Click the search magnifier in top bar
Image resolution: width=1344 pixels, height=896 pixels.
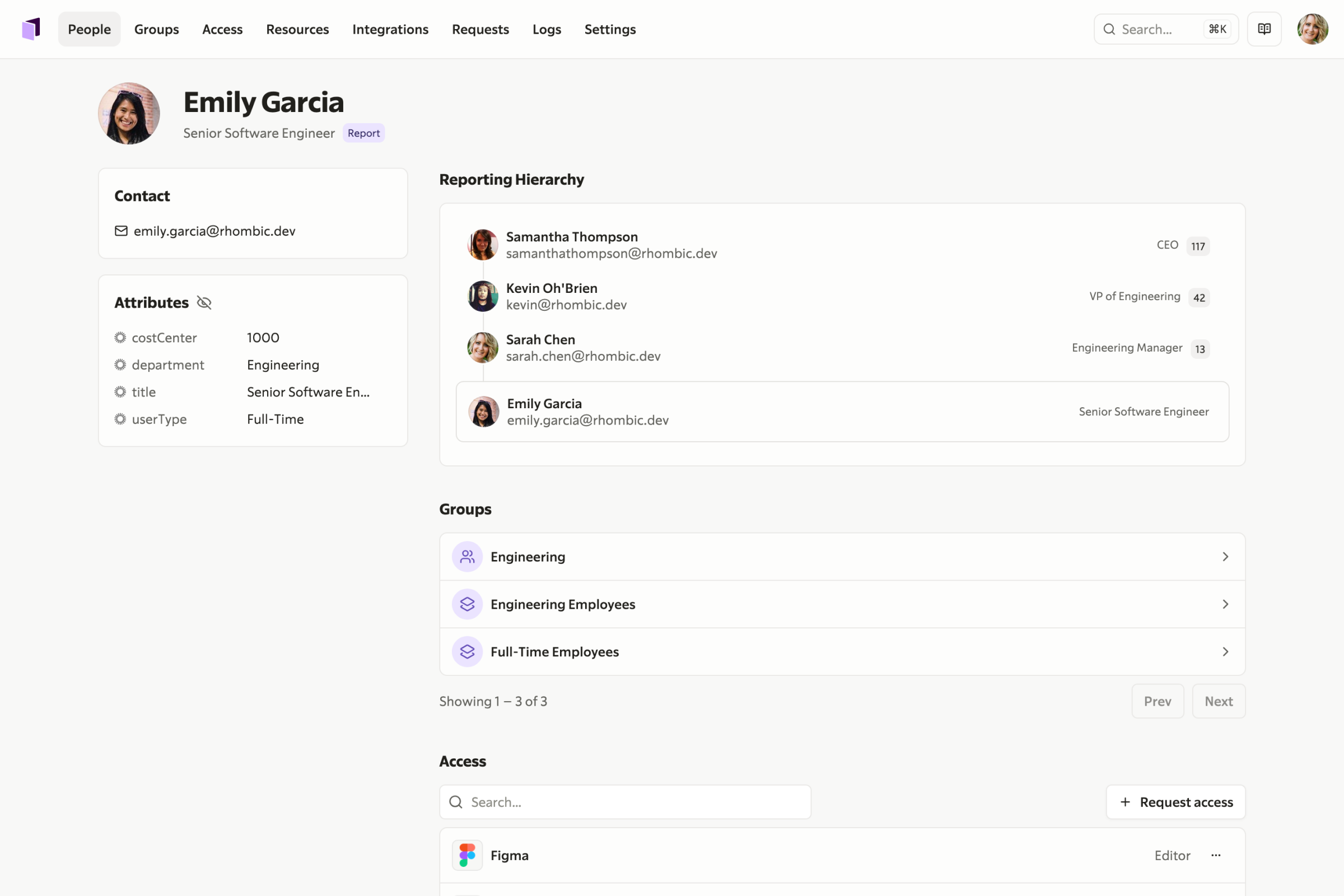point(1109,29)
